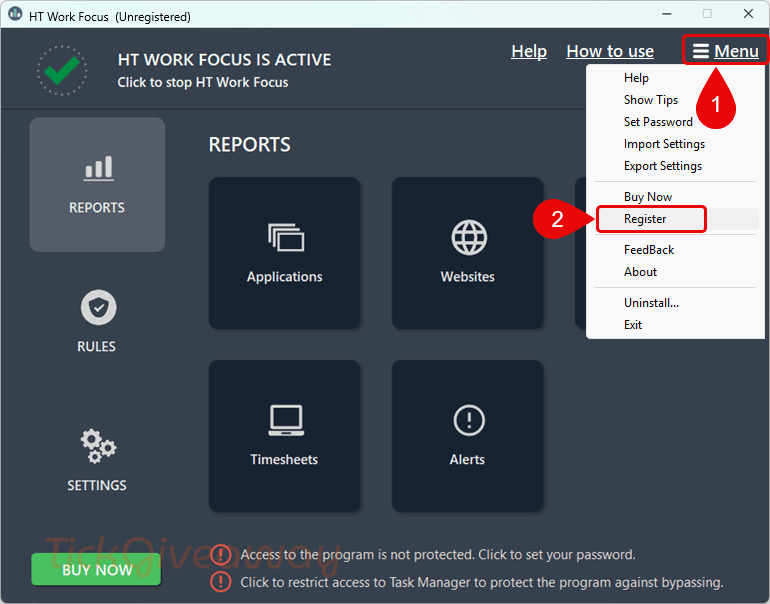This screenshot has height=604, width=770.
Task: Click the green checkmark active status icon
Action: (62, 71)
